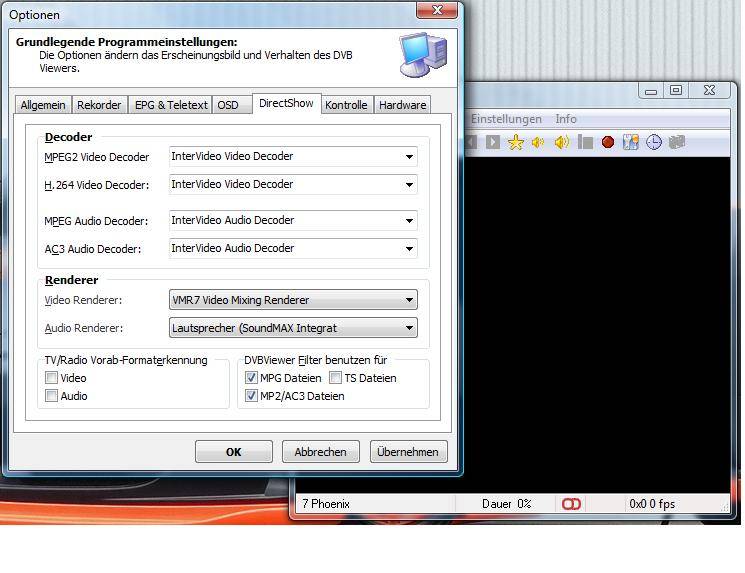
Task: Expand the Video Renderer dropdown
Action: pos(293,300)
